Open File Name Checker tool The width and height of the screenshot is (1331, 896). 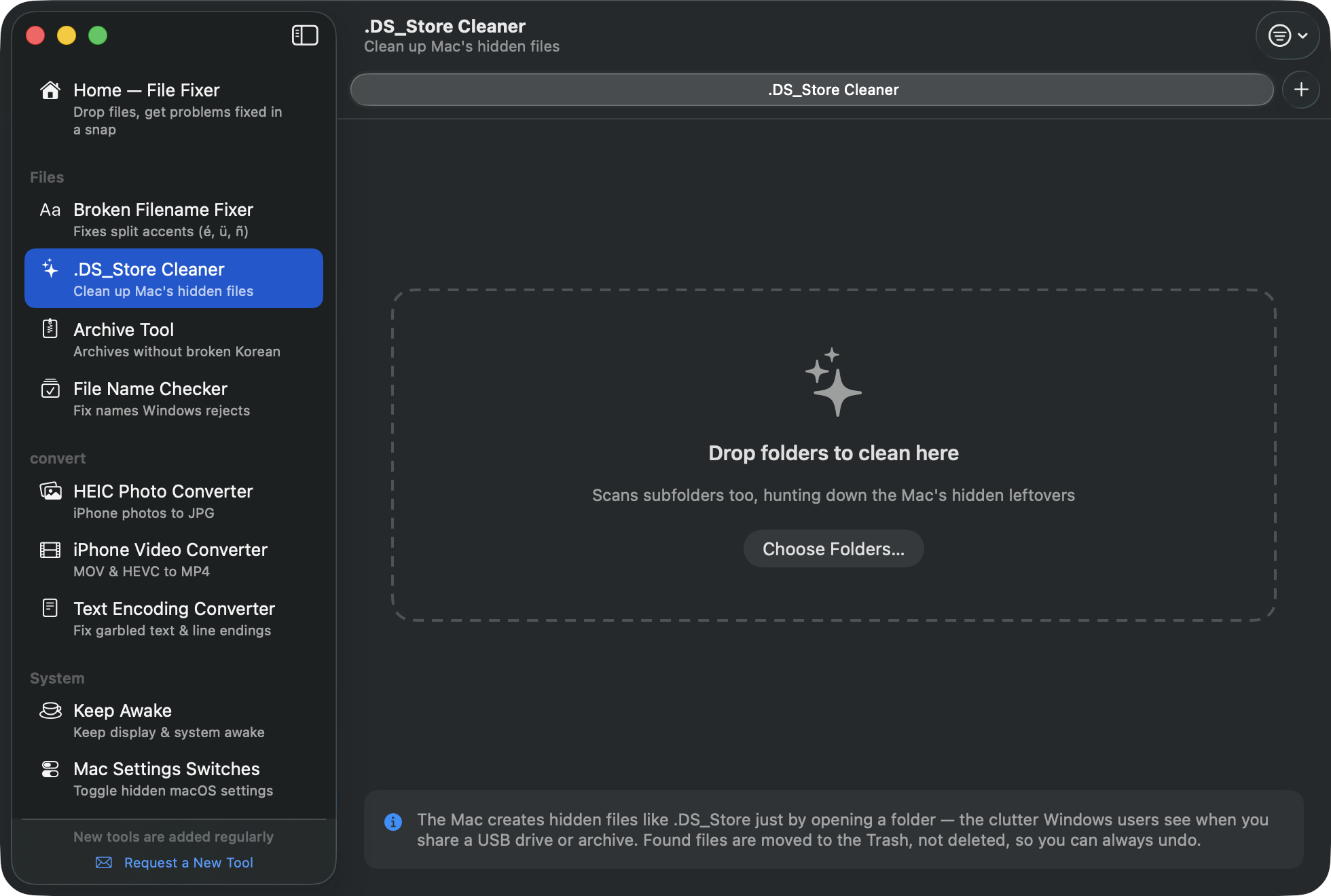174,398
